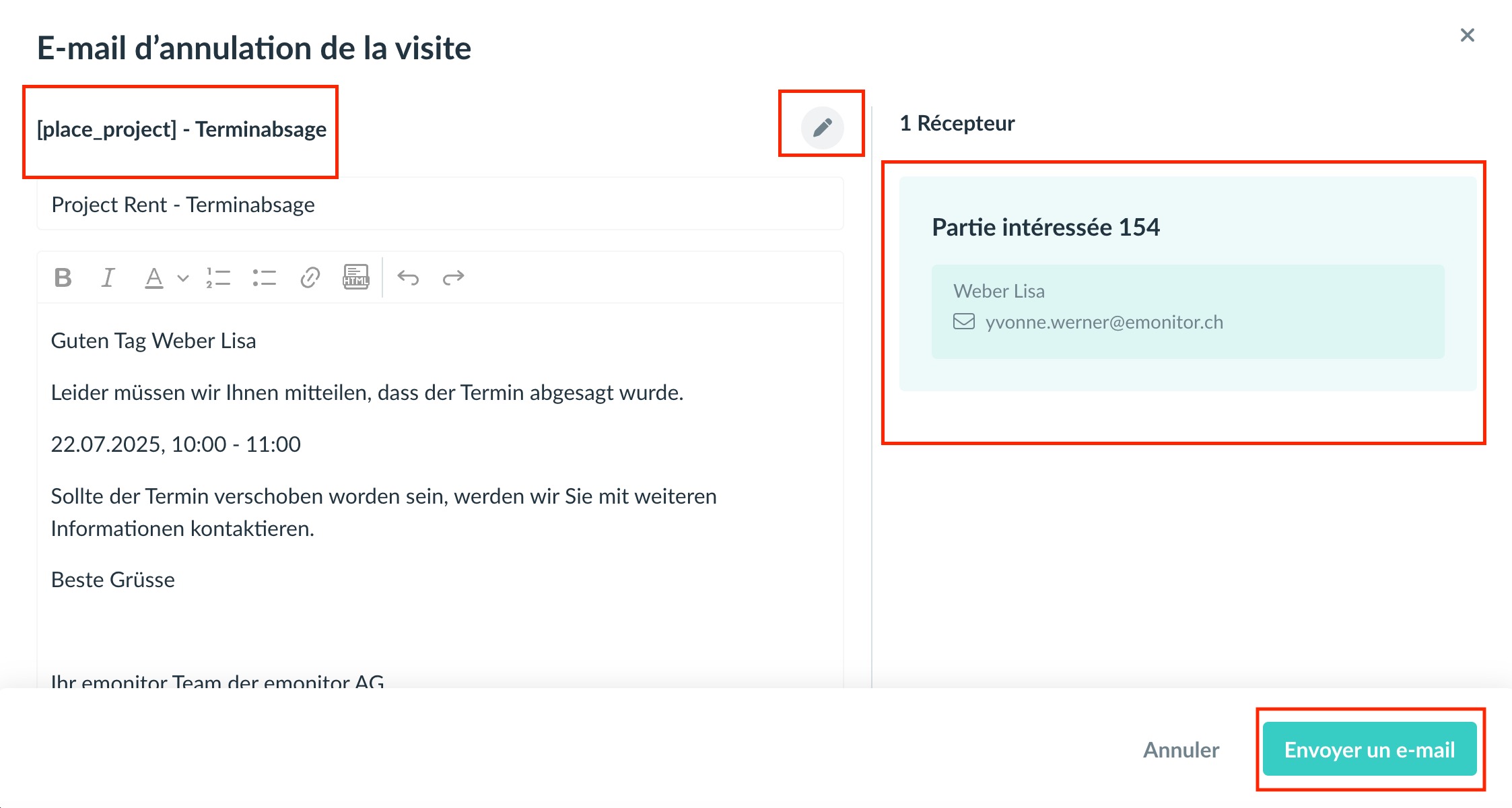
Task: Insert a numbered list
Action: (x=218, y=277)
